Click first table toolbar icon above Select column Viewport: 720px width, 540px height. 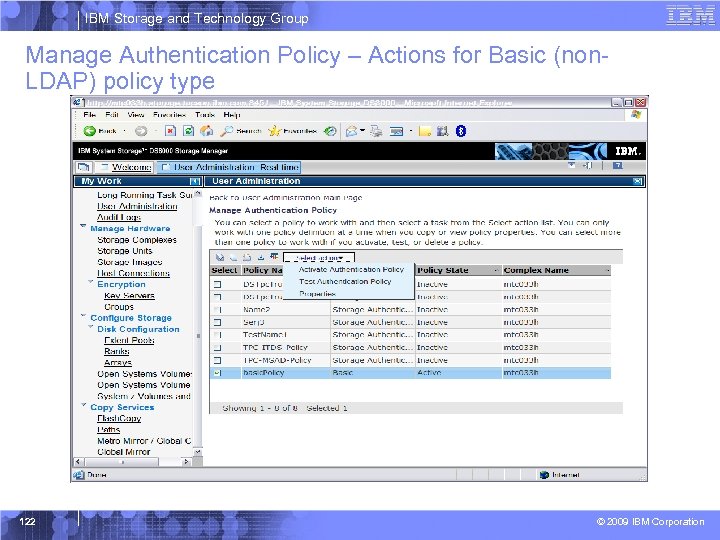click(x=220, y=258)
